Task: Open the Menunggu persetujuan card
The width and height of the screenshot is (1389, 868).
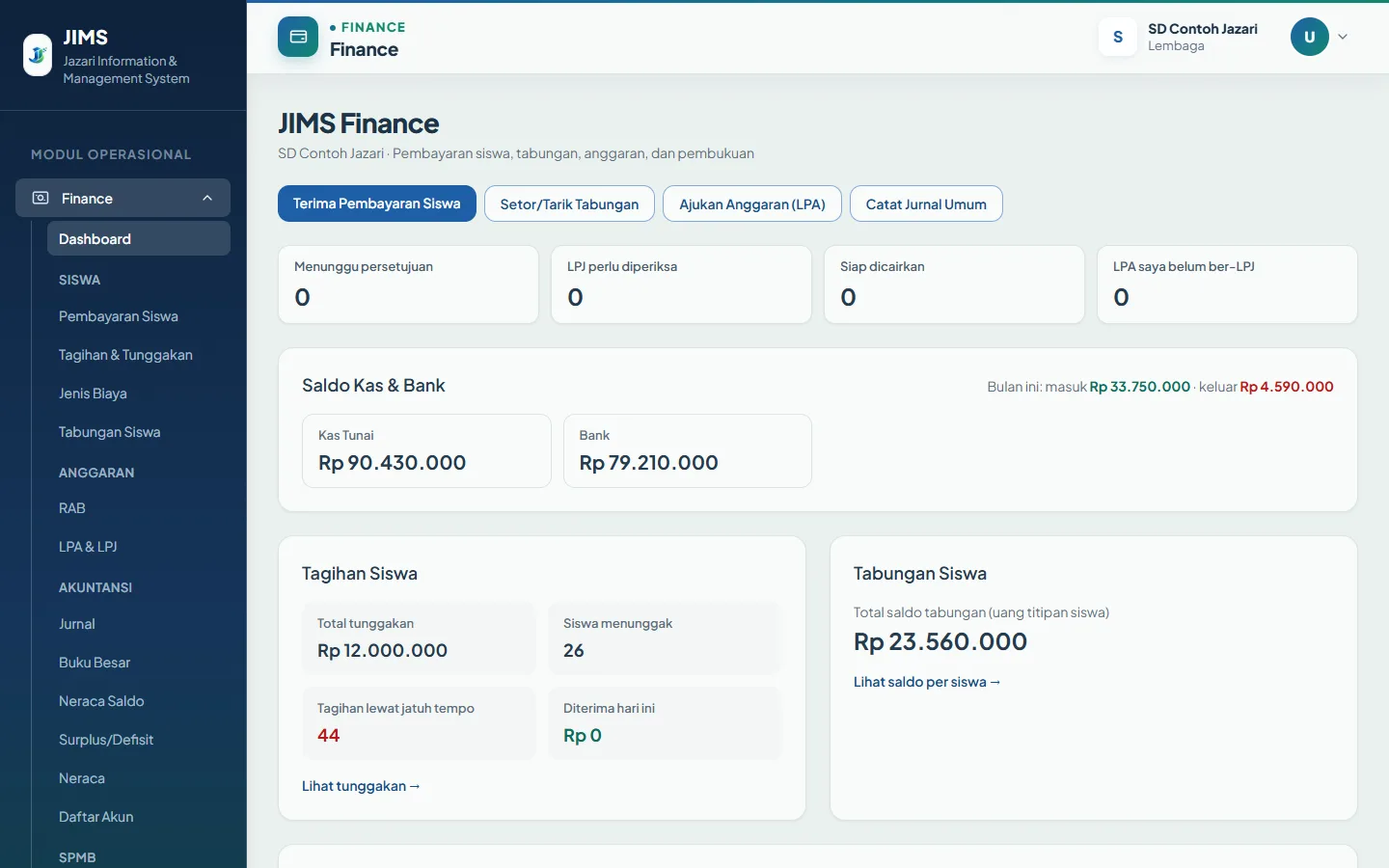Action: click(408, 285)
